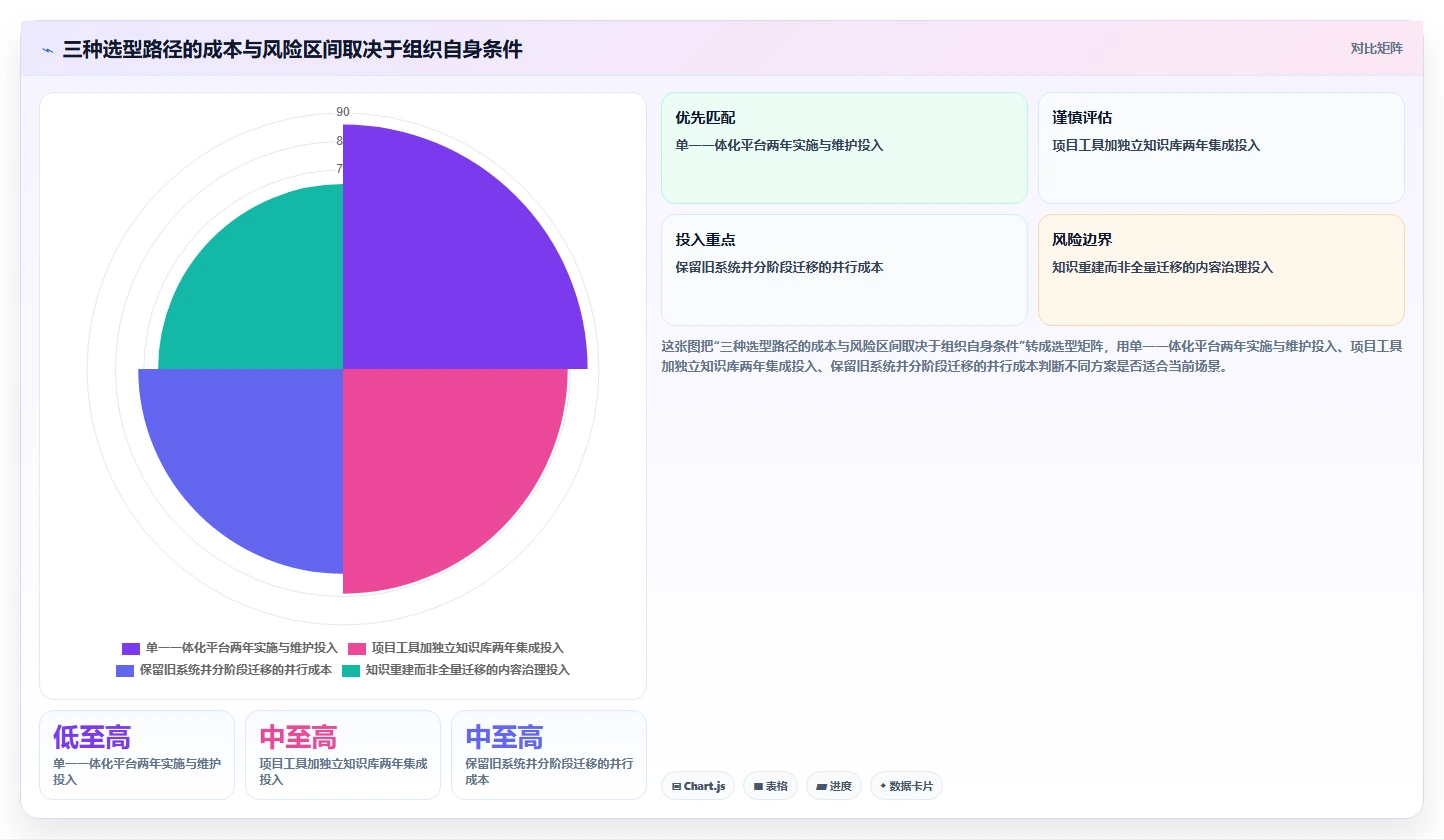Click the blue 中至高 stat value
The image size is (1444, 840).
point(504,738)
